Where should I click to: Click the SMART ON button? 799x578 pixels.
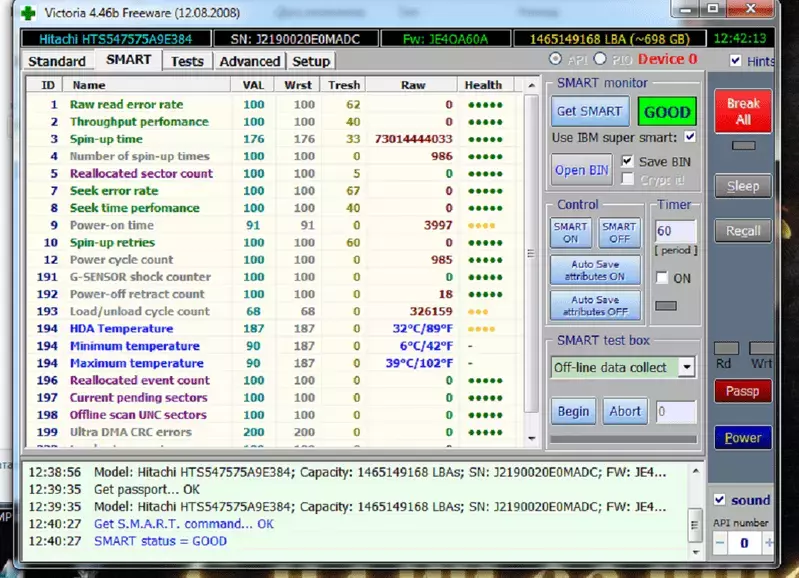(571, 233)
